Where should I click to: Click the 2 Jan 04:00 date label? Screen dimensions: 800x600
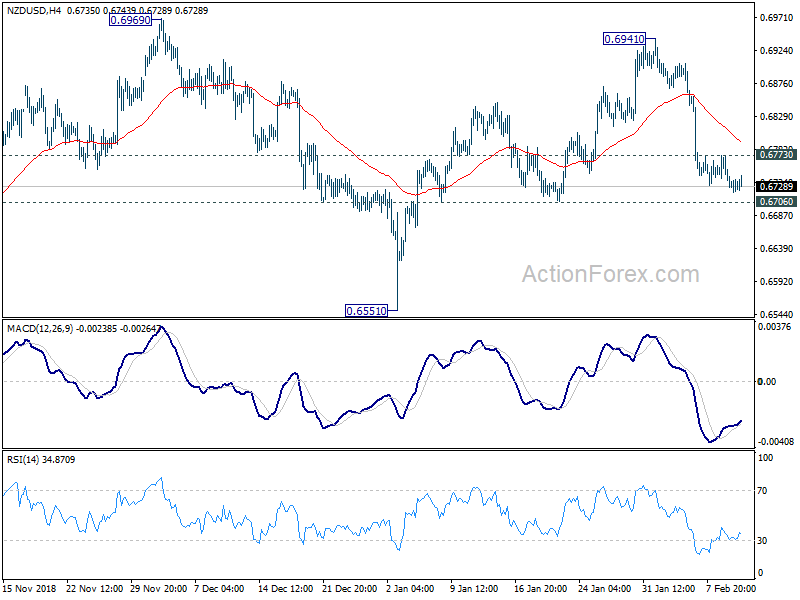click(x=410, y=589)
